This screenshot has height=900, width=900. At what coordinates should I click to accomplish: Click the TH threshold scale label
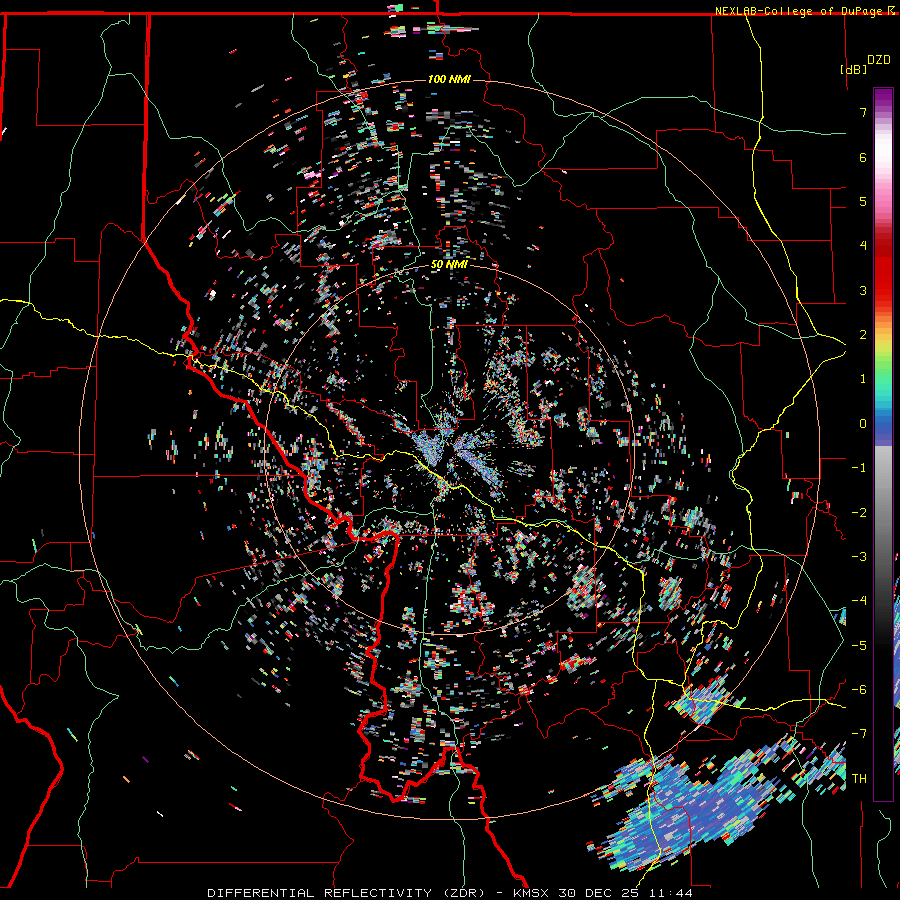[859, 779]
